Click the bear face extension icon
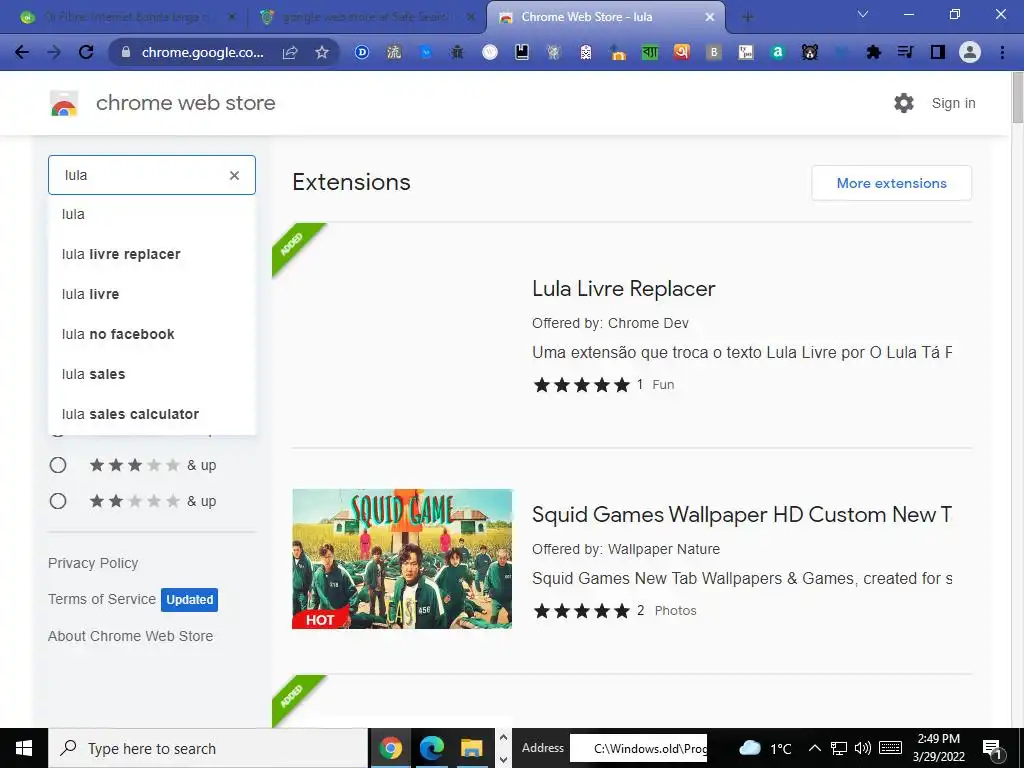 coord(810,52)
